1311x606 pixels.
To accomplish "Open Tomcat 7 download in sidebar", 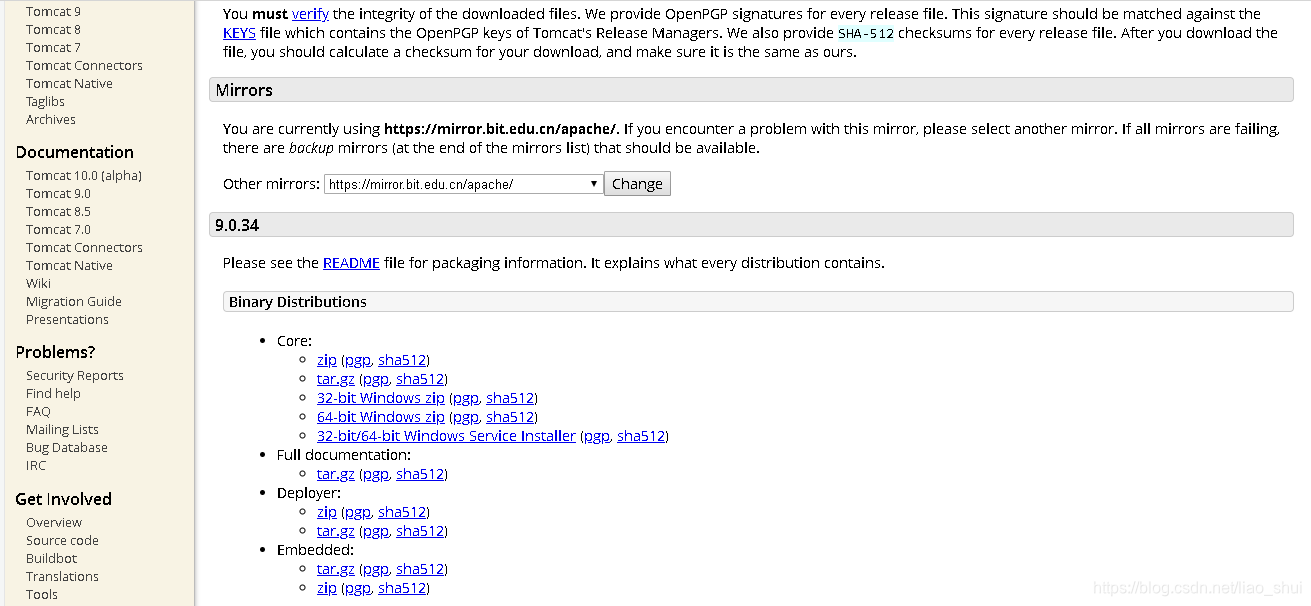I will (53, 48).
